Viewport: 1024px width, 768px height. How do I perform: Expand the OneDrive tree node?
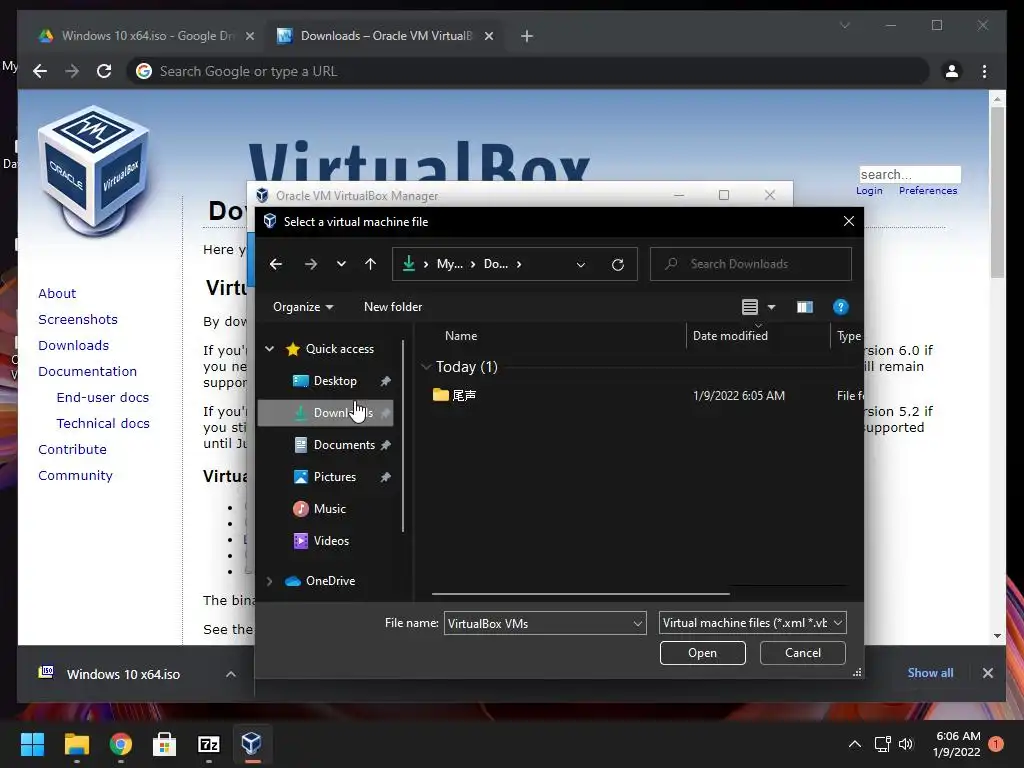(x=269, y=581)
